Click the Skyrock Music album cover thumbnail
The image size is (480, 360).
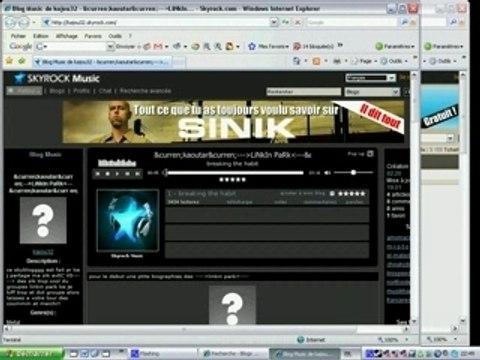127,220
